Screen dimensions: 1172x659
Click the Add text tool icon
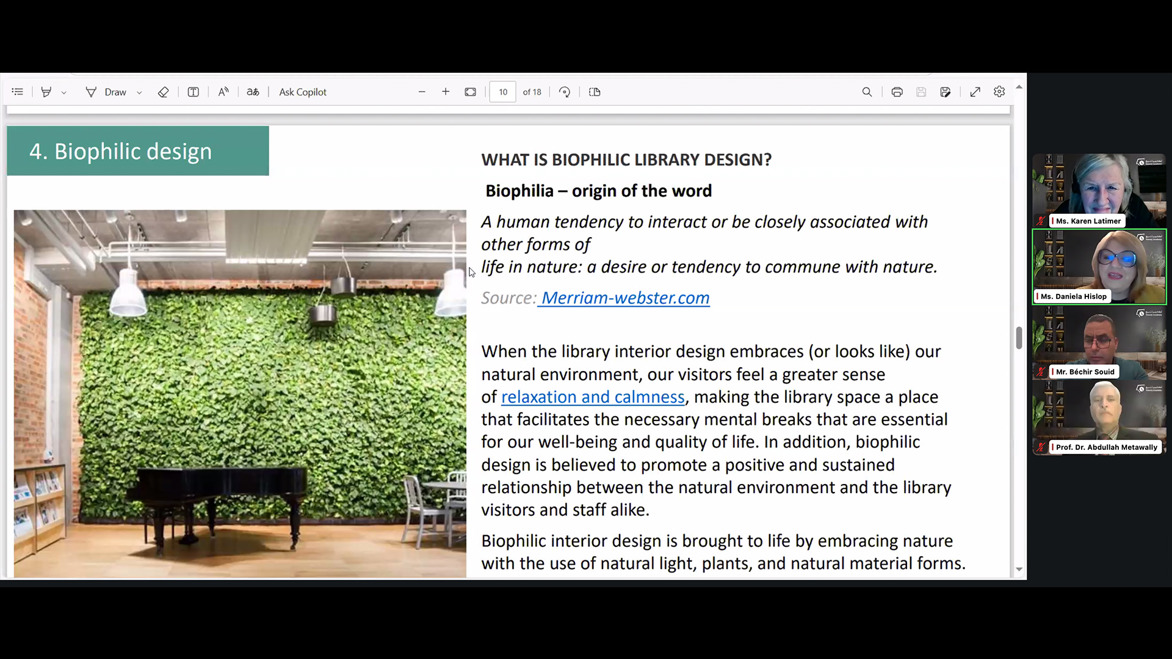[x=193, y=92]
